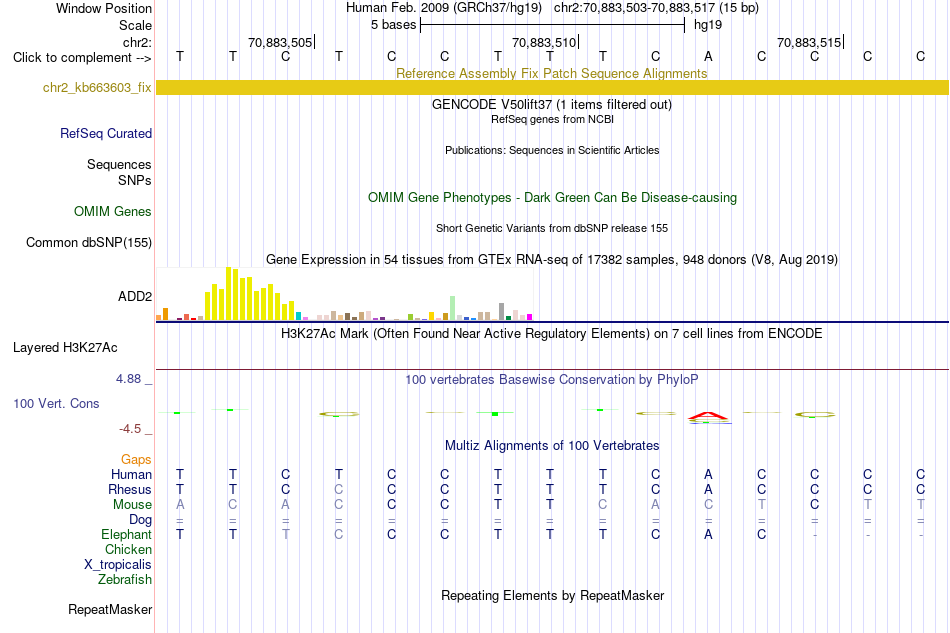Click the 70,883,505 coordinate marker
This screenshot has height=633, width=950.
tap(280, 42)
